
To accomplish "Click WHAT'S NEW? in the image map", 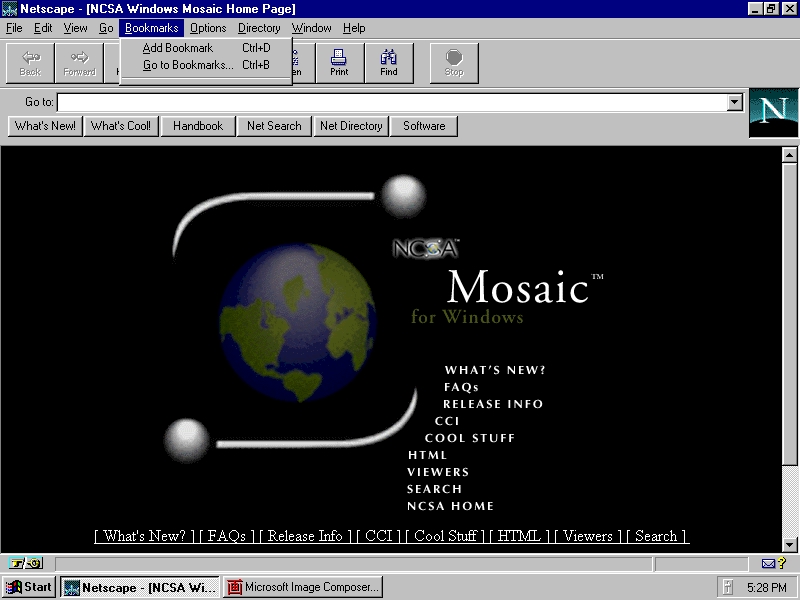I will click(495, 370).
